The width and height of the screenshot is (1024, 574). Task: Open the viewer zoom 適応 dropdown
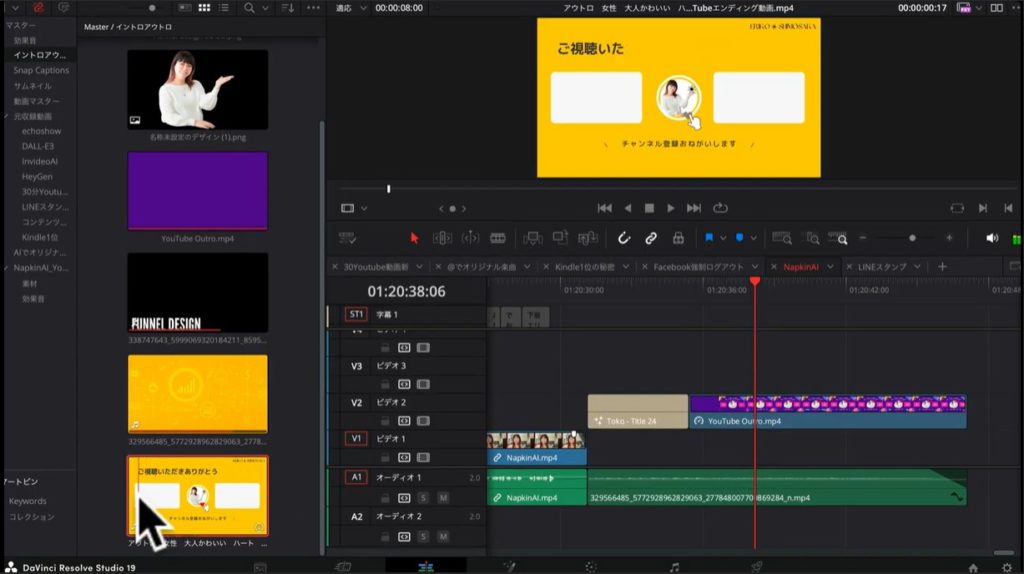[349, 7]
